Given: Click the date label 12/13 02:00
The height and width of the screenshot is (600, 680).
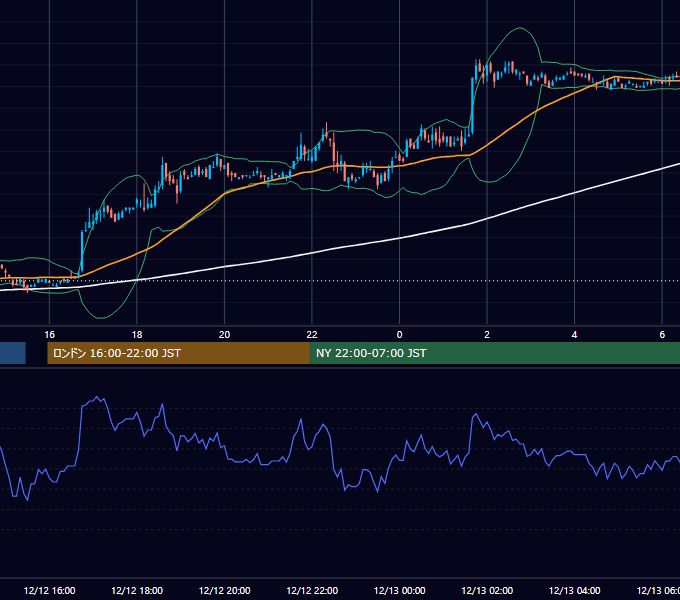Looking at the screenshot, I should (487, 590).
